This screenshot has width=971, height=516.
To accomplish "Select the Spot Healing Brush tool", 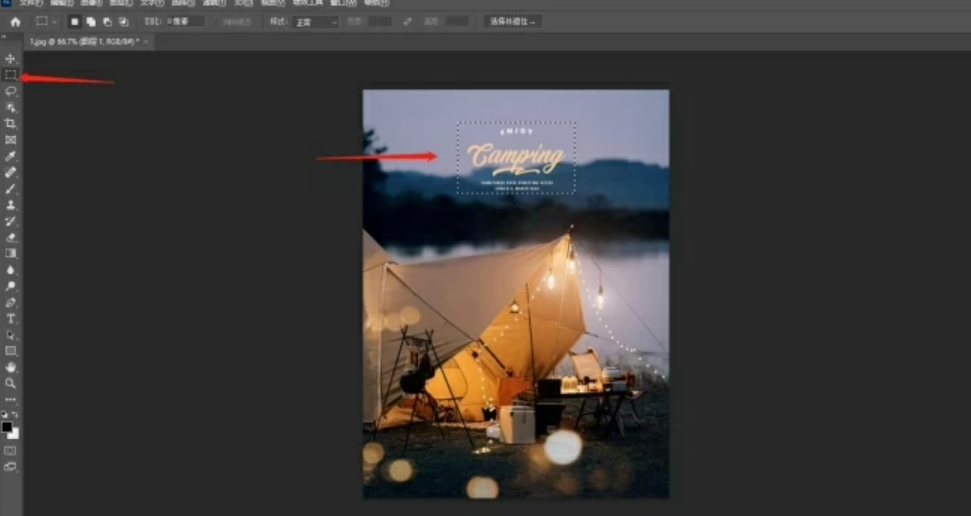I will 11,172.
